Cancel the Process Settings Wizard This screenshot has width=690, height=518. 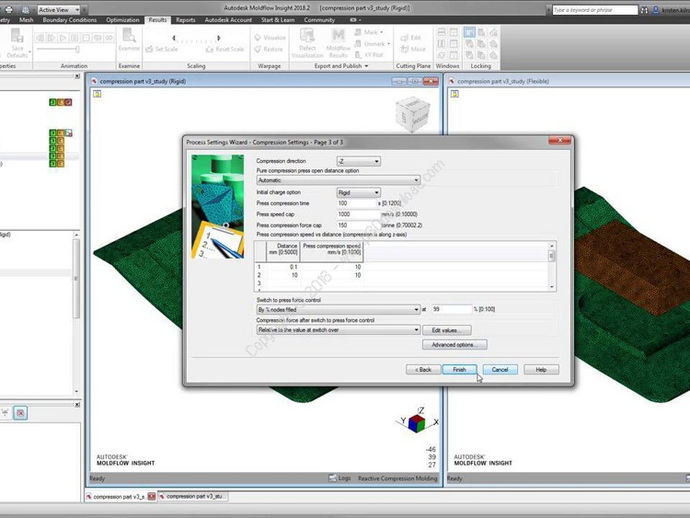pos(500,369)
